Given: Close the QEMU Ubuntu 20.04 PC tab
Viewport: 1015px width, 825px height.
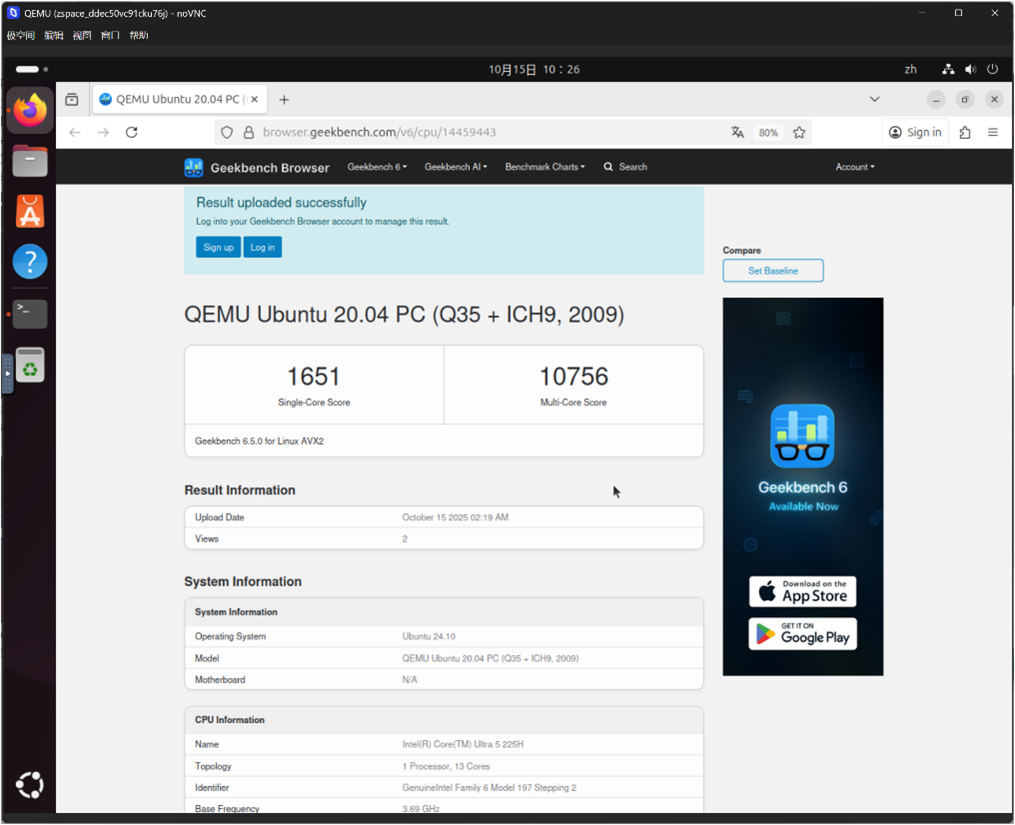Looking at the screenshot, I should [254, 99].
